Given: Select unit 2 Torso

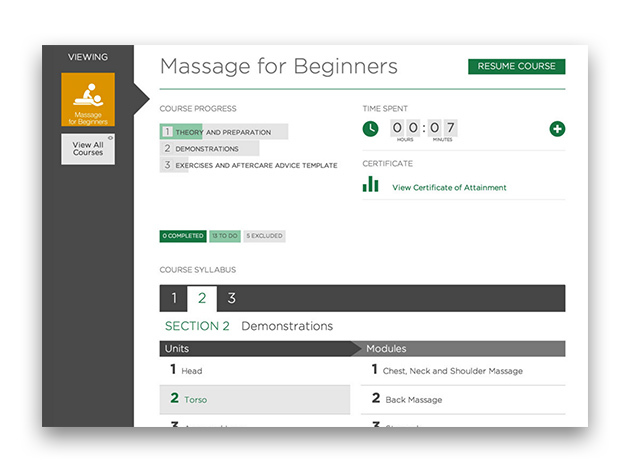Looking at the screenshot, I should point(255,399).
